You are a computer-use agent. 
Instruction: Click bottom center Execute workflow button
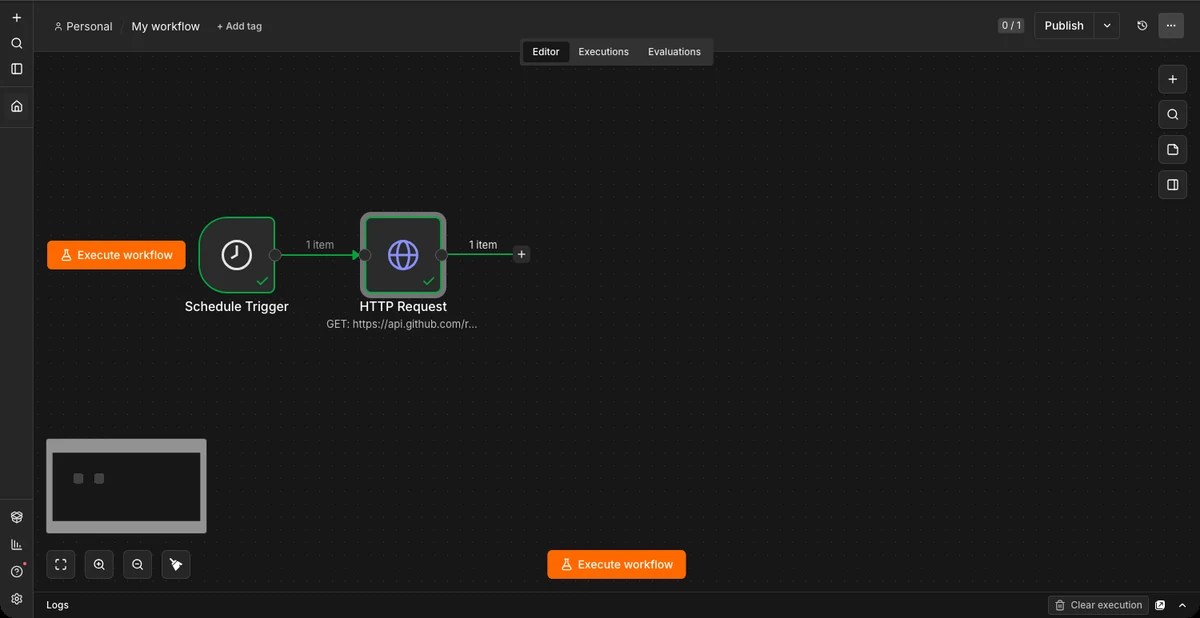[617, 565]
